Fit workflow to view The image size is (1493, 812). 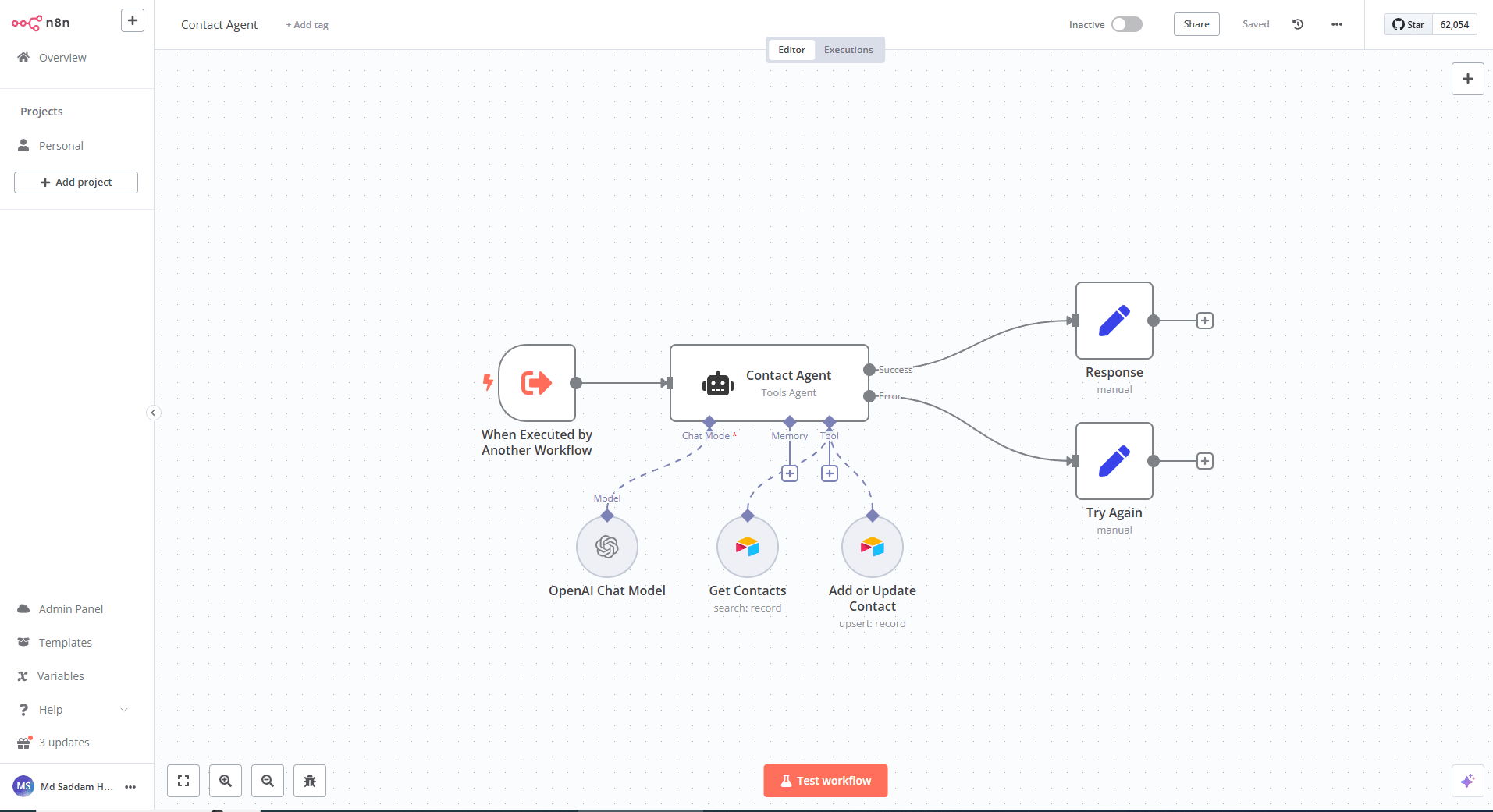click(x=183, y=781)
